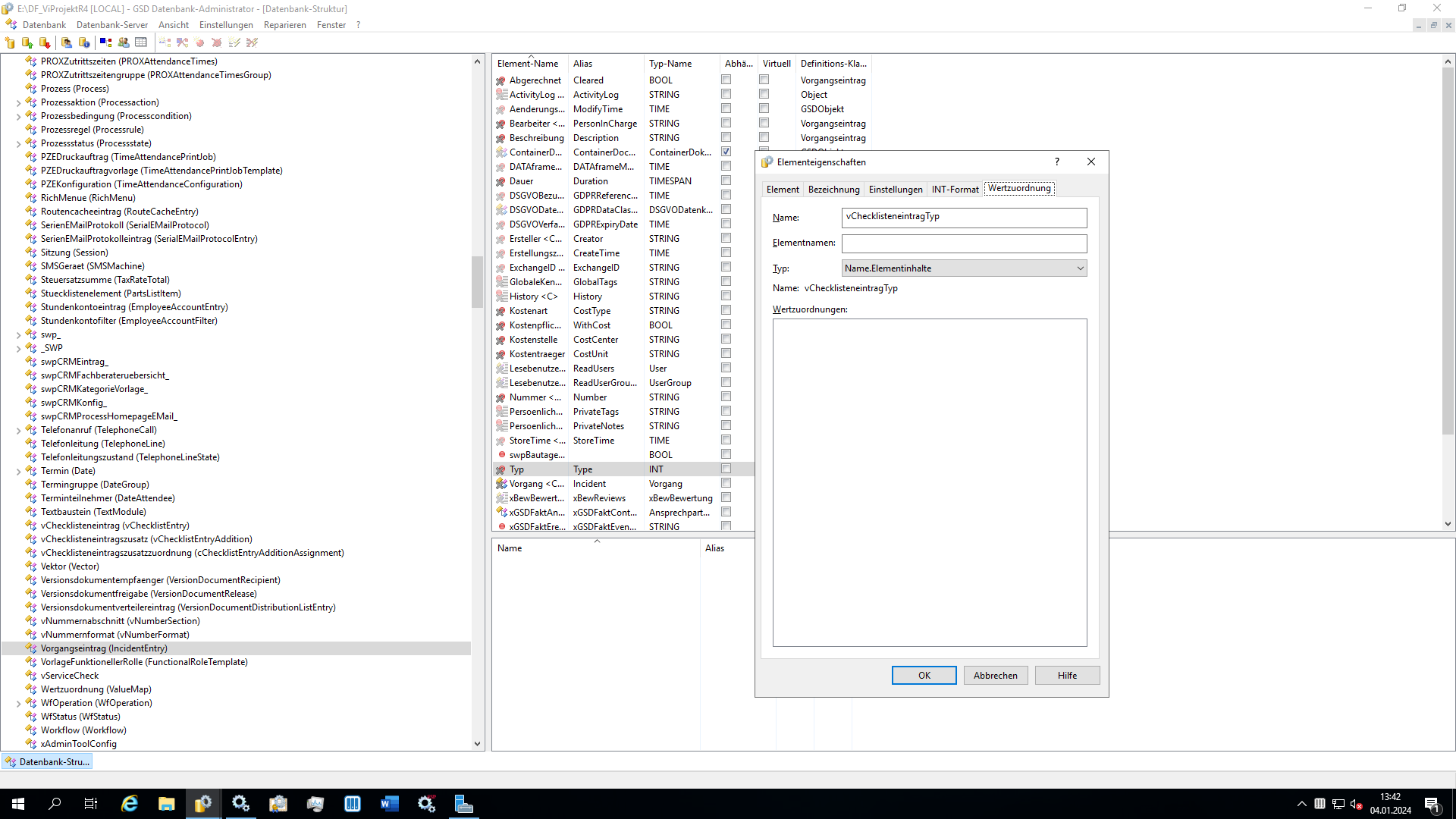Open the database structure diagram icon

[106, 42]
